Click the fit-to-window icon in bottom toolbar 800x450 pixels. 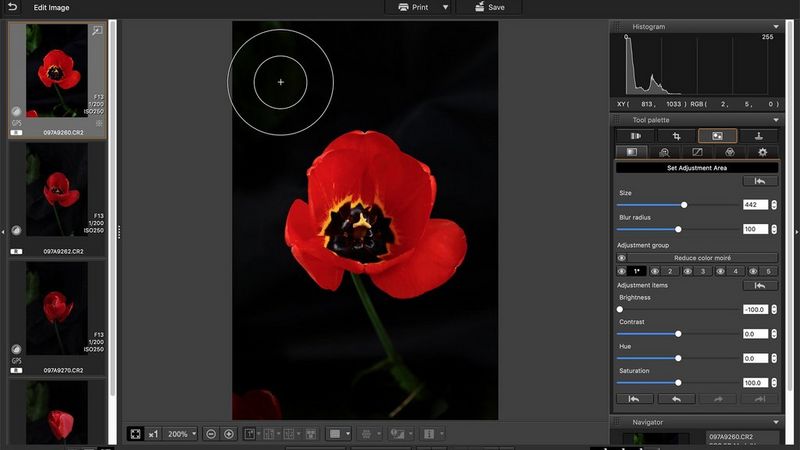(135, 434)
